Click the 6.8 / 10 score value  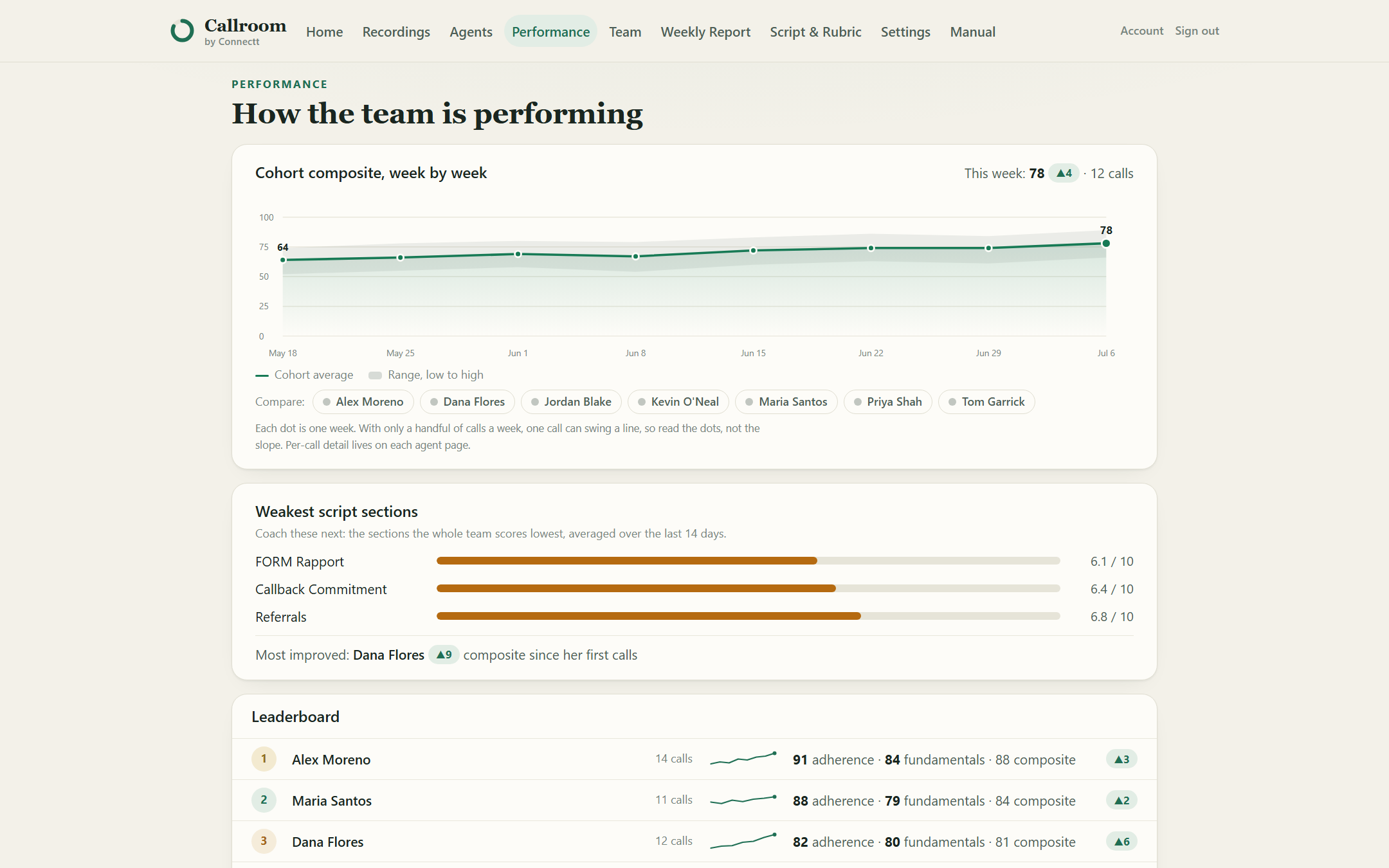pyautogui.click(x=1111, y=617)
